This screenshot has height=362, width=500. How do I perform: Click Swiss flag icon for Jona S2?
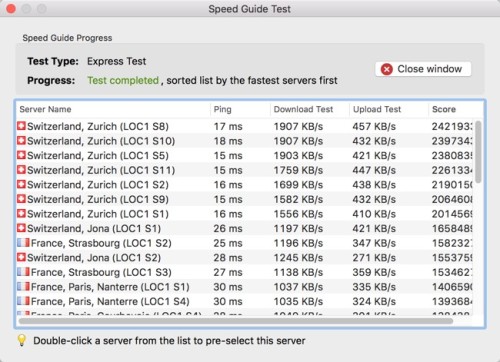(x=21, y=257)
